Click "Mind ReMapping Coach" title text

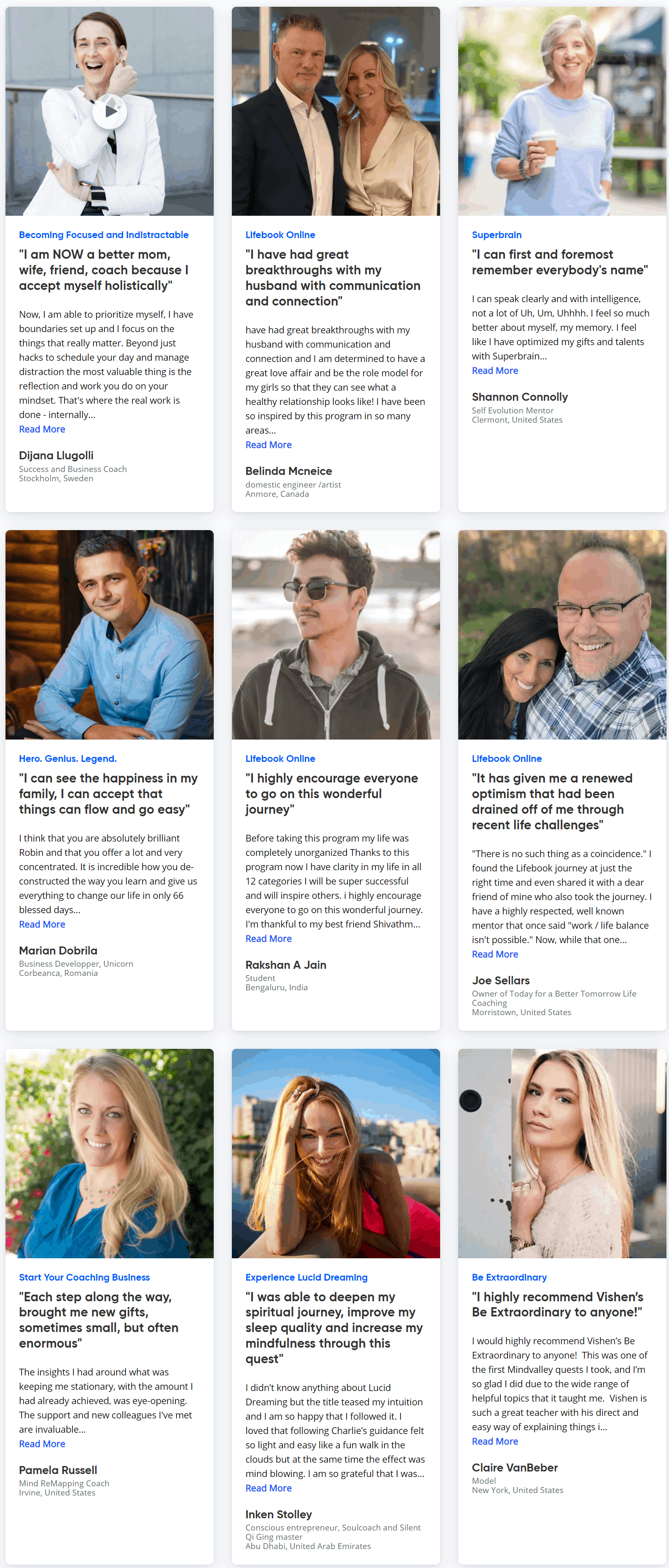64,1483
